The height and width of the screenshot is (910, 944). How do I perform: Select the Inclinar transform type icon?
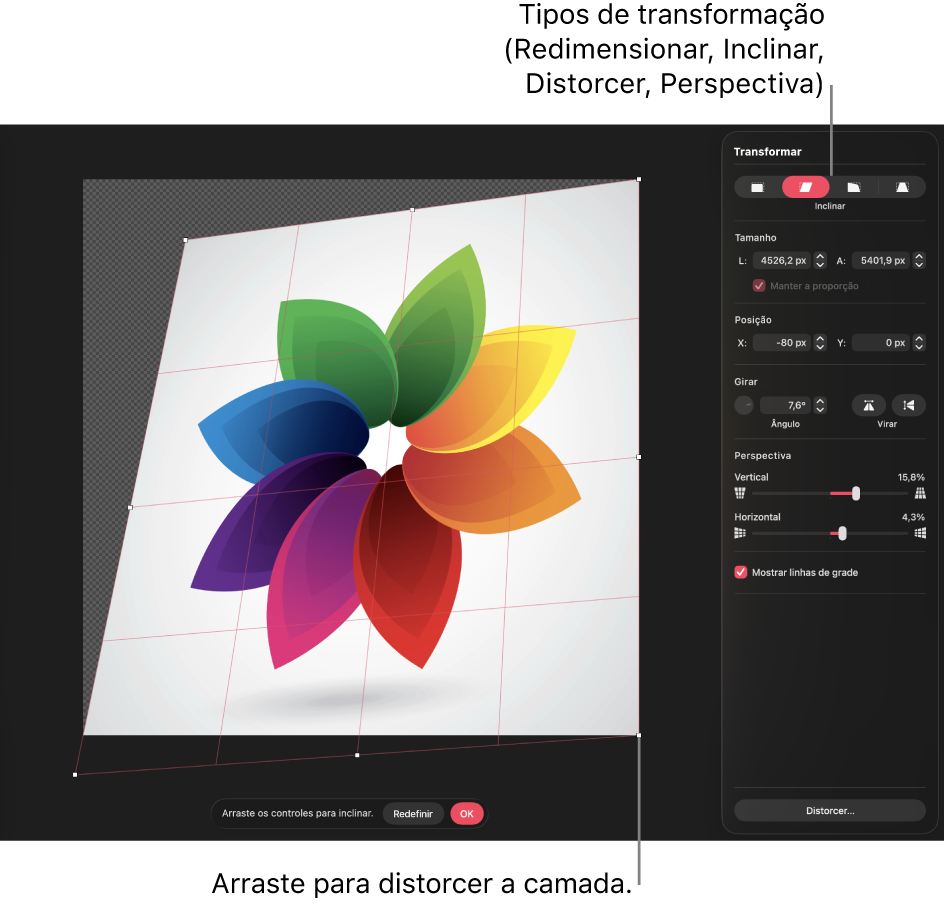(806, 188)
